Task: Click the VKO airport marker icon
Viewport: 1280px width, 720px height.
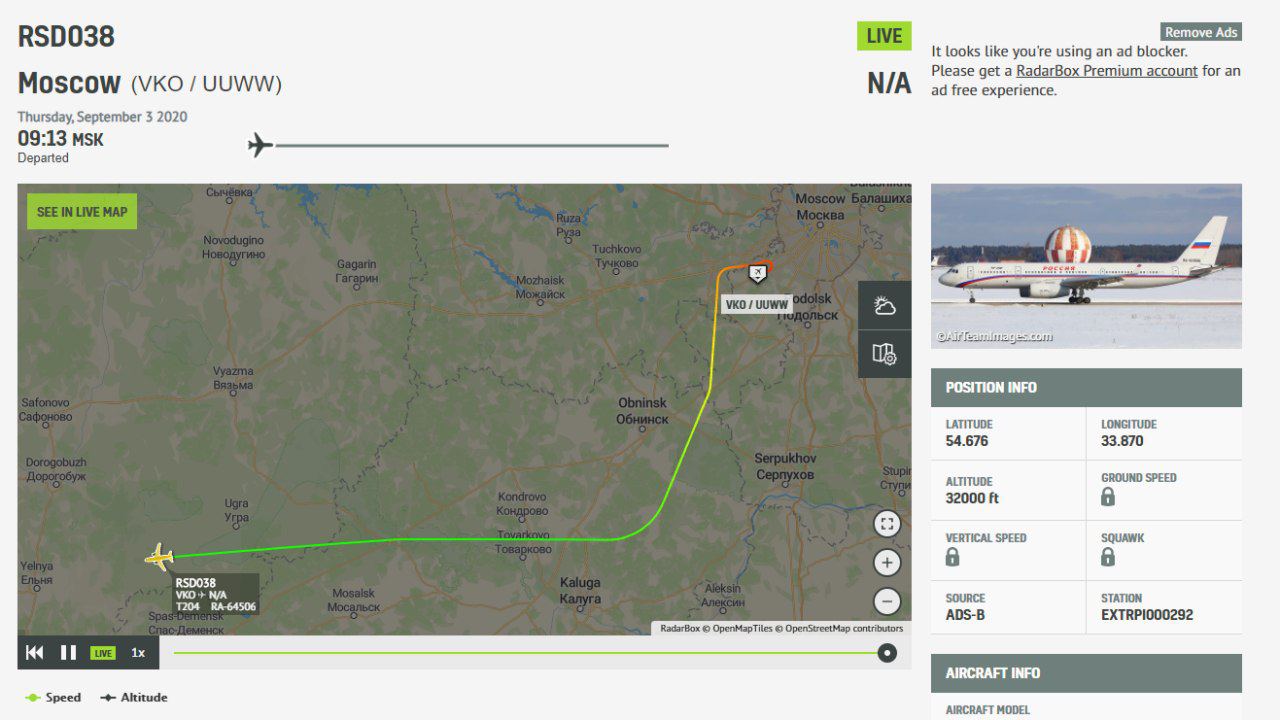Action: pos(757,273)
